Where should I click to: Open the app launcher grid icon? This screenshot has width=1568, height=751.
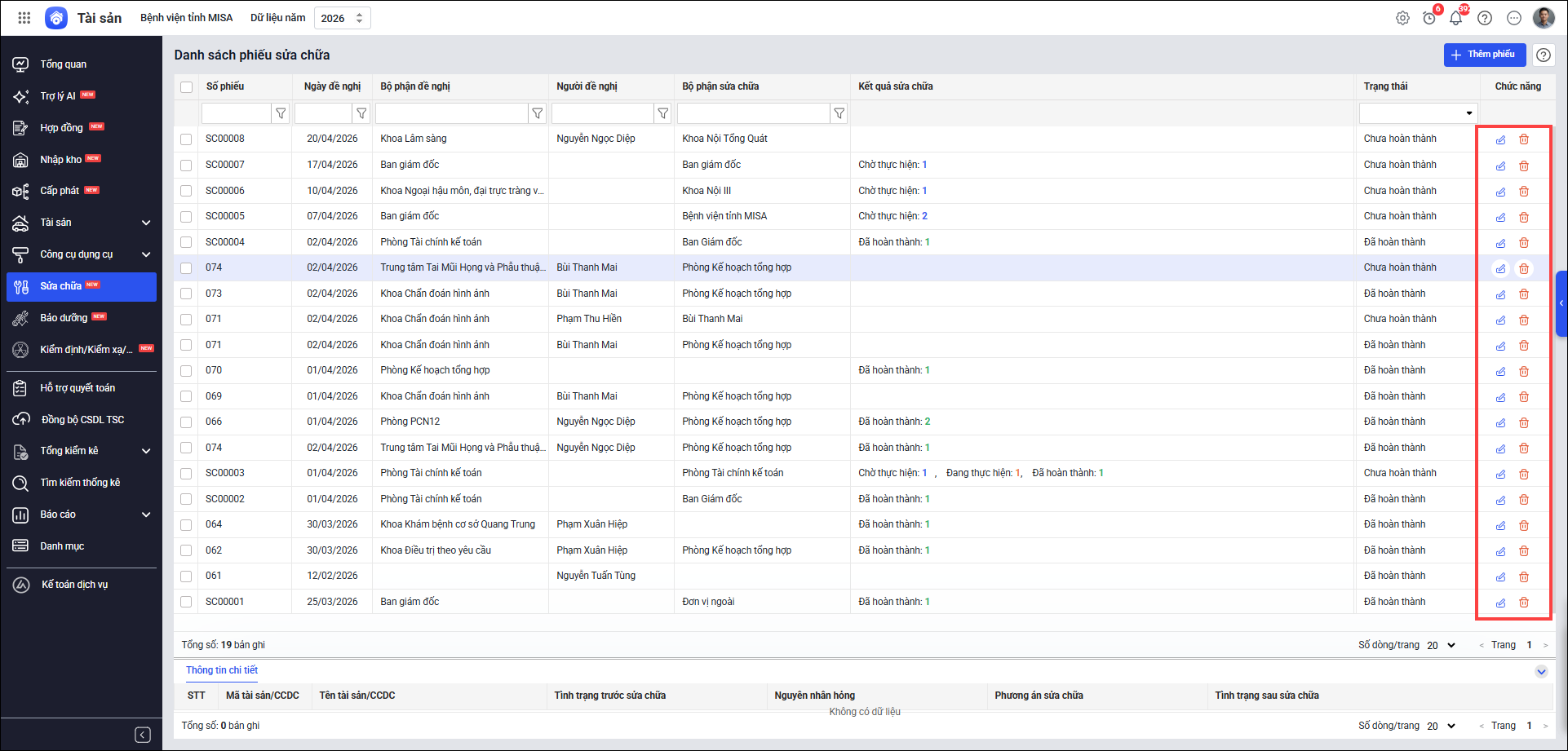tap(24, 18)
